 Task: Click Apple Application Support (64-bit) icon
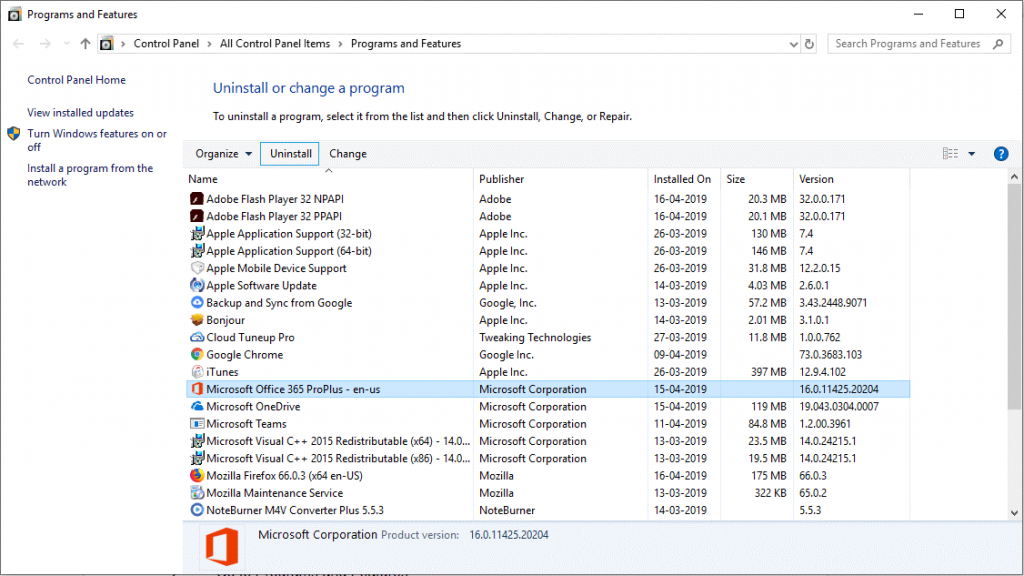point(197,251)
